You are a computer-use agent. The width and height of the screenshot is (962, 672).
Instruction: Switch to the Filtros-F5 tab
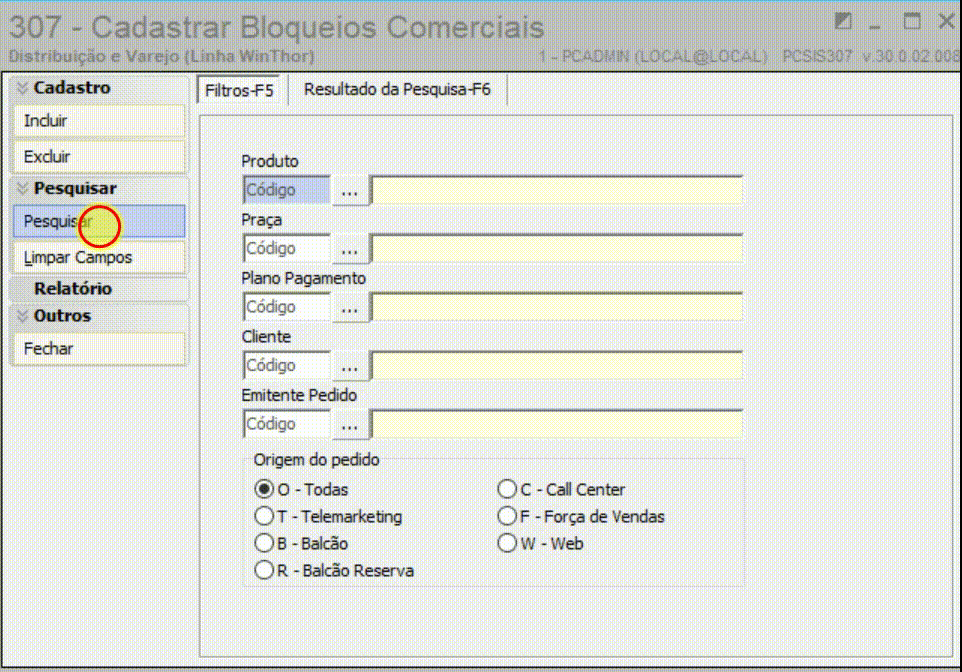239,90
